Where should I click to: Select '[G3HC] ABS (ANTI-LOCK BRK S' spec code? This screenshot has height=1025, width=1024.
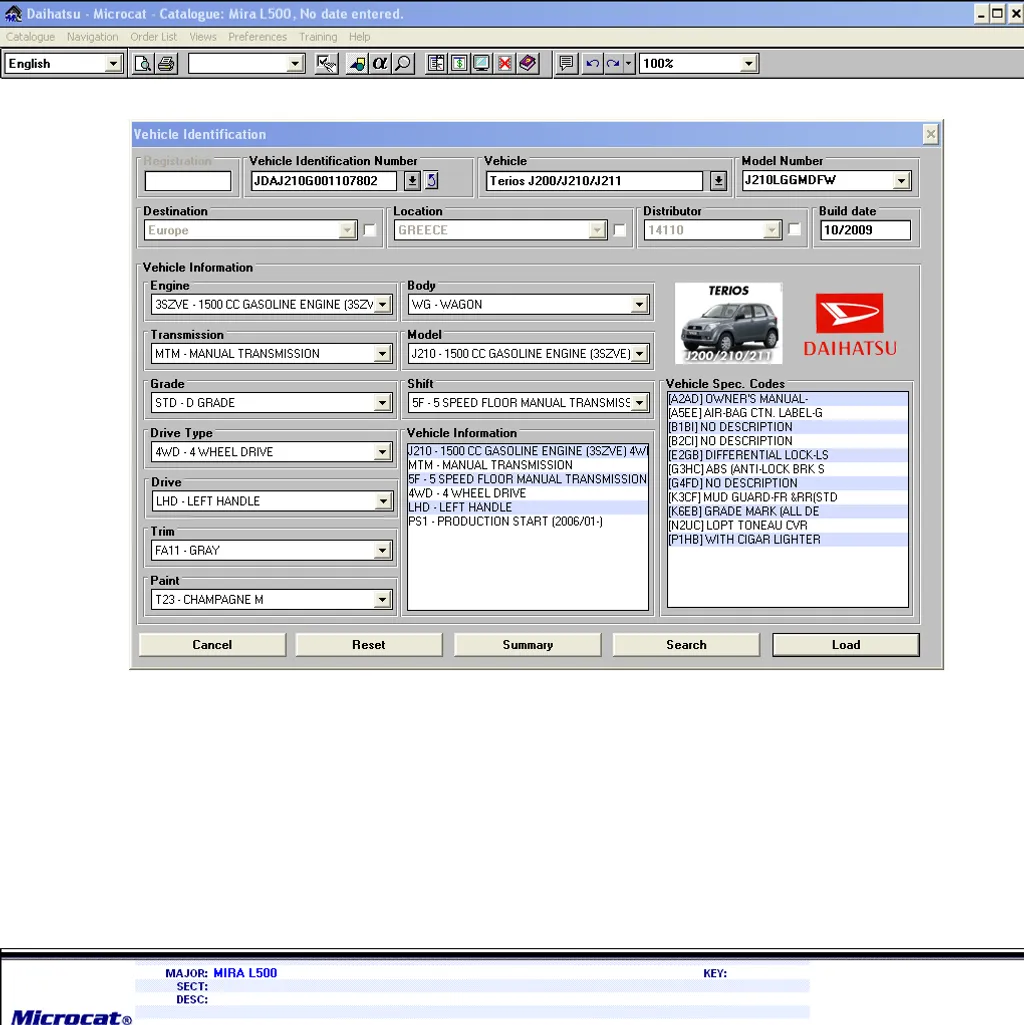787,469
